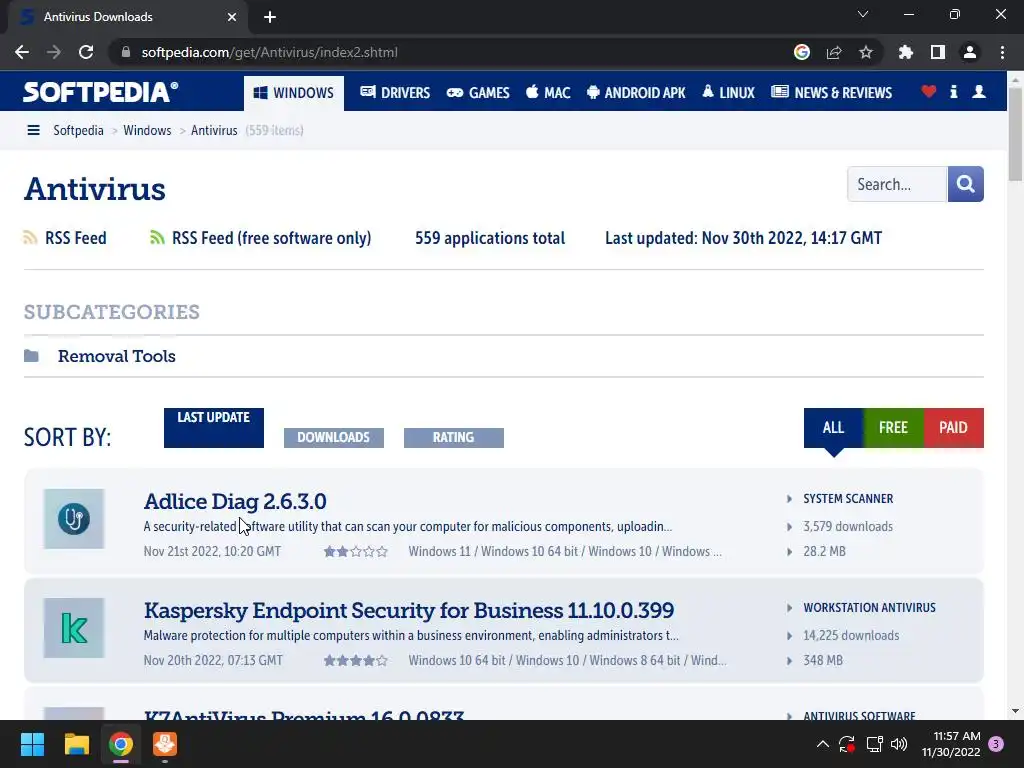1024x768 pixels.
Task: Select the Windows tab
Action: click(x=294, y=93)
